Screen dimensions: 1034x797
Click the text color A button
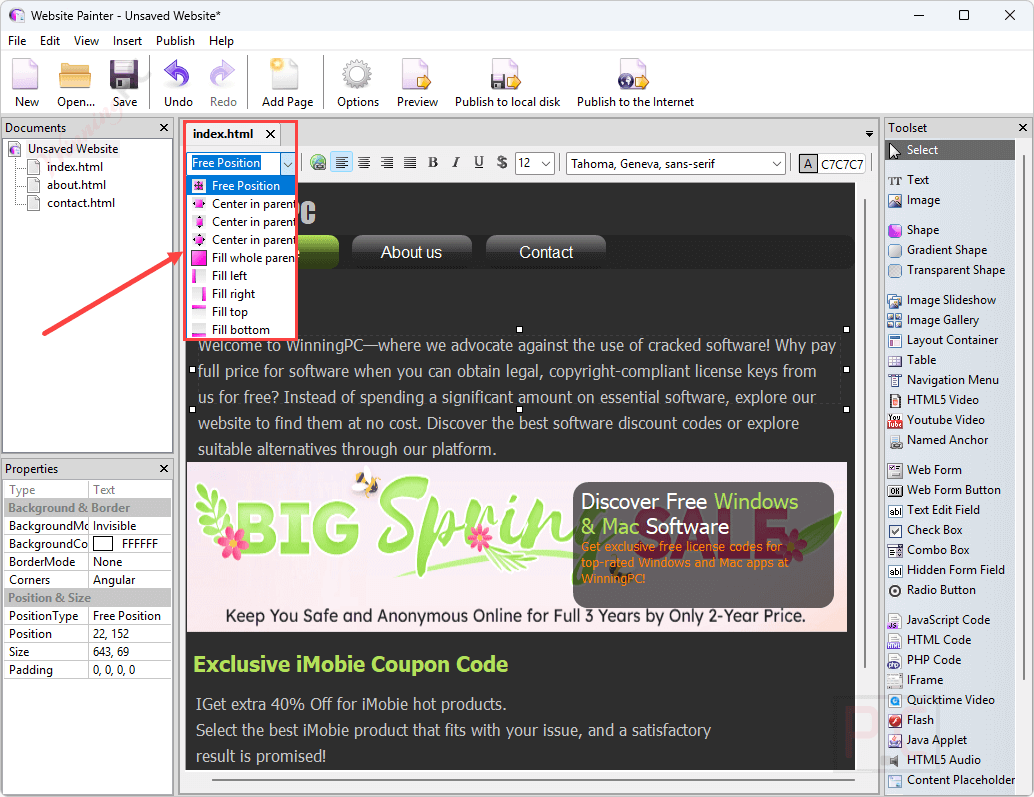[808, 163]
